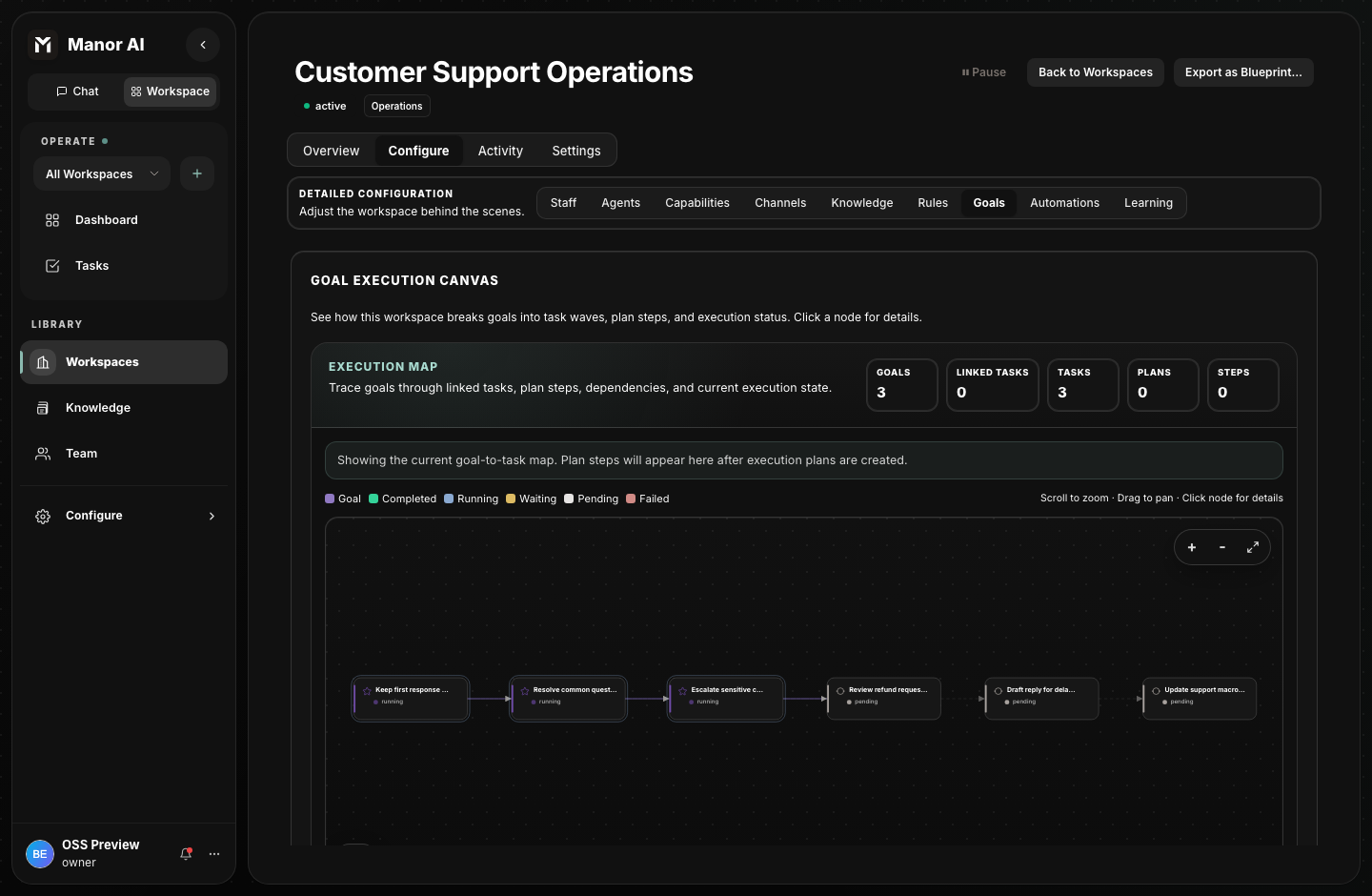
Task: Click the Workspaces building icon
Action: point(43,362)
